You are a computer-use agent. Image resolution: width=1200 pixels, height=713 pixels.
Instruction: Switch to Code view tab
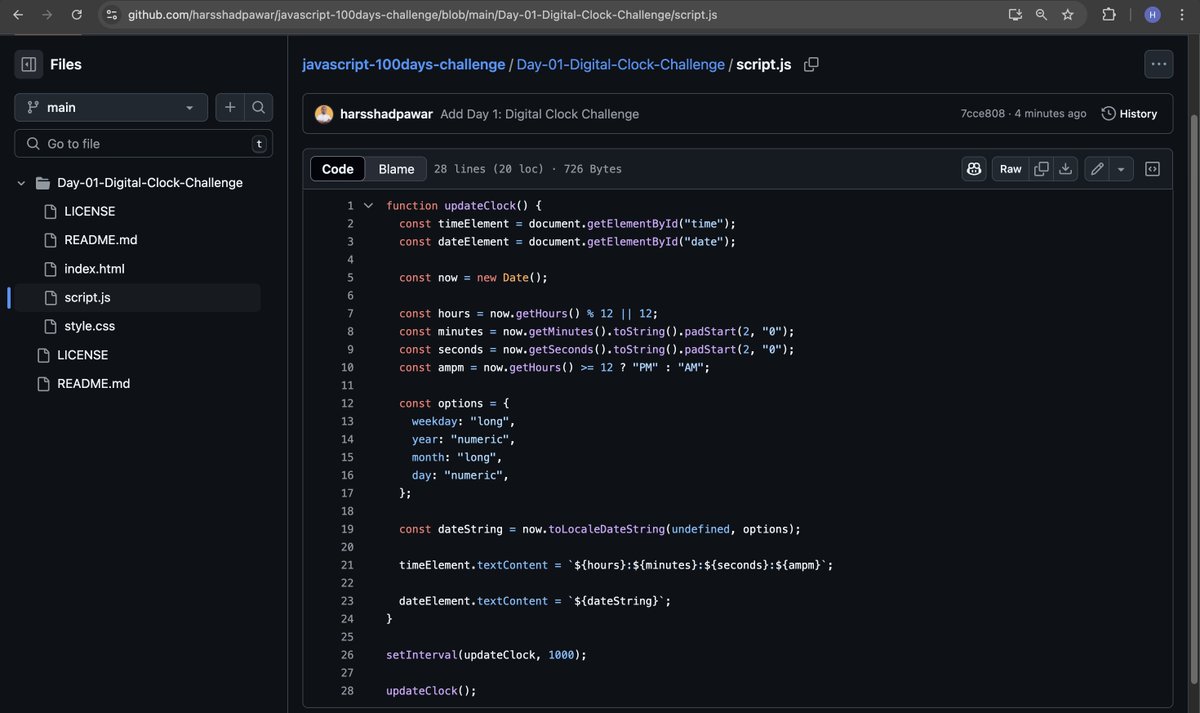(x=338, y=169)
